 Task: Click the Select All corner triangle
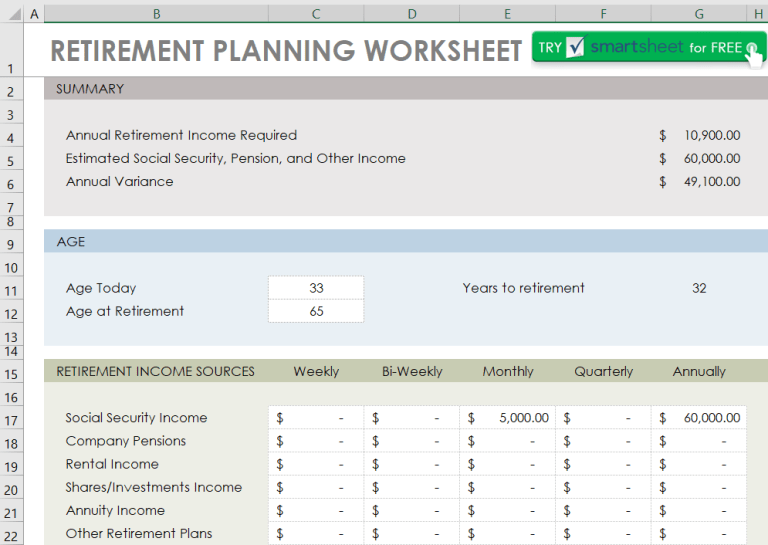[x=14, y=14]
